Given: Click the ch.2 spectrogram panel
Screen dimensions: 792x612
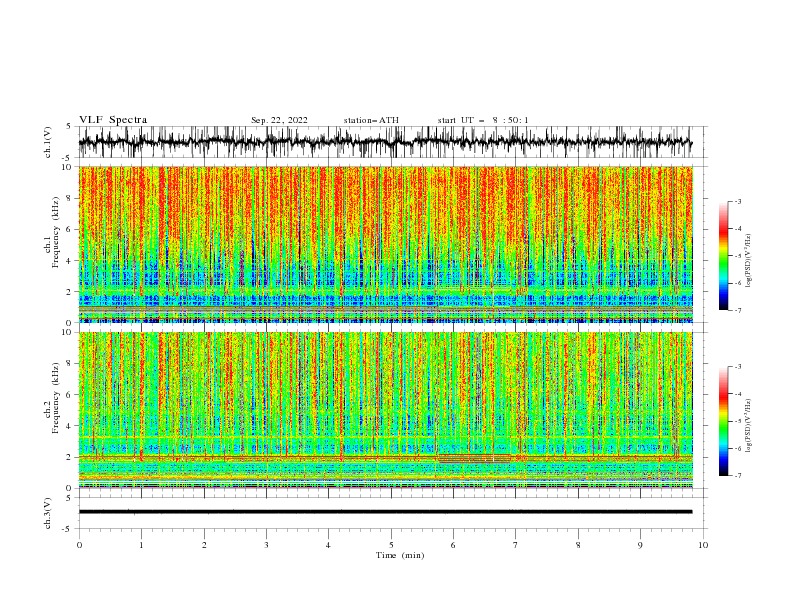Looking at the screenshot, I should (x=386, y=410).
